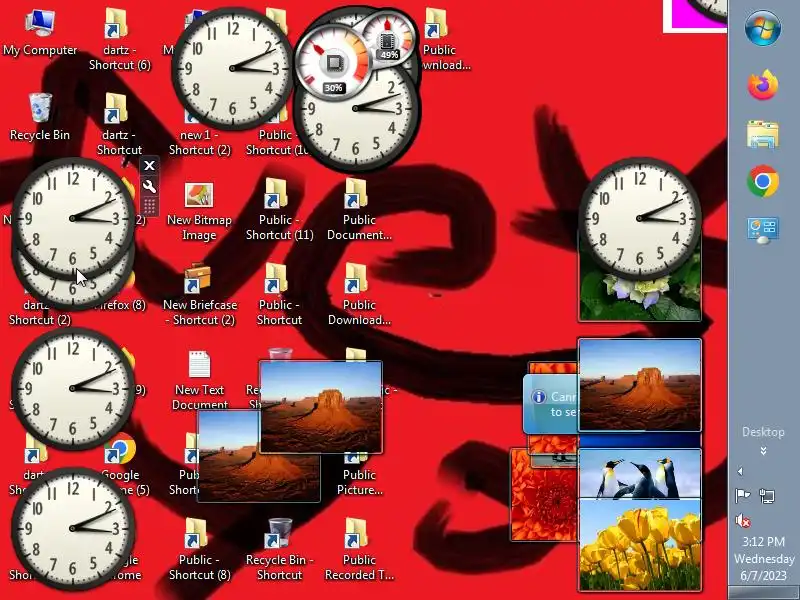Image resolution: width=800 pixels, height=600 pixels.
Task: Select dartz - Shortcut (6) icon
Action: coord(119,40)
